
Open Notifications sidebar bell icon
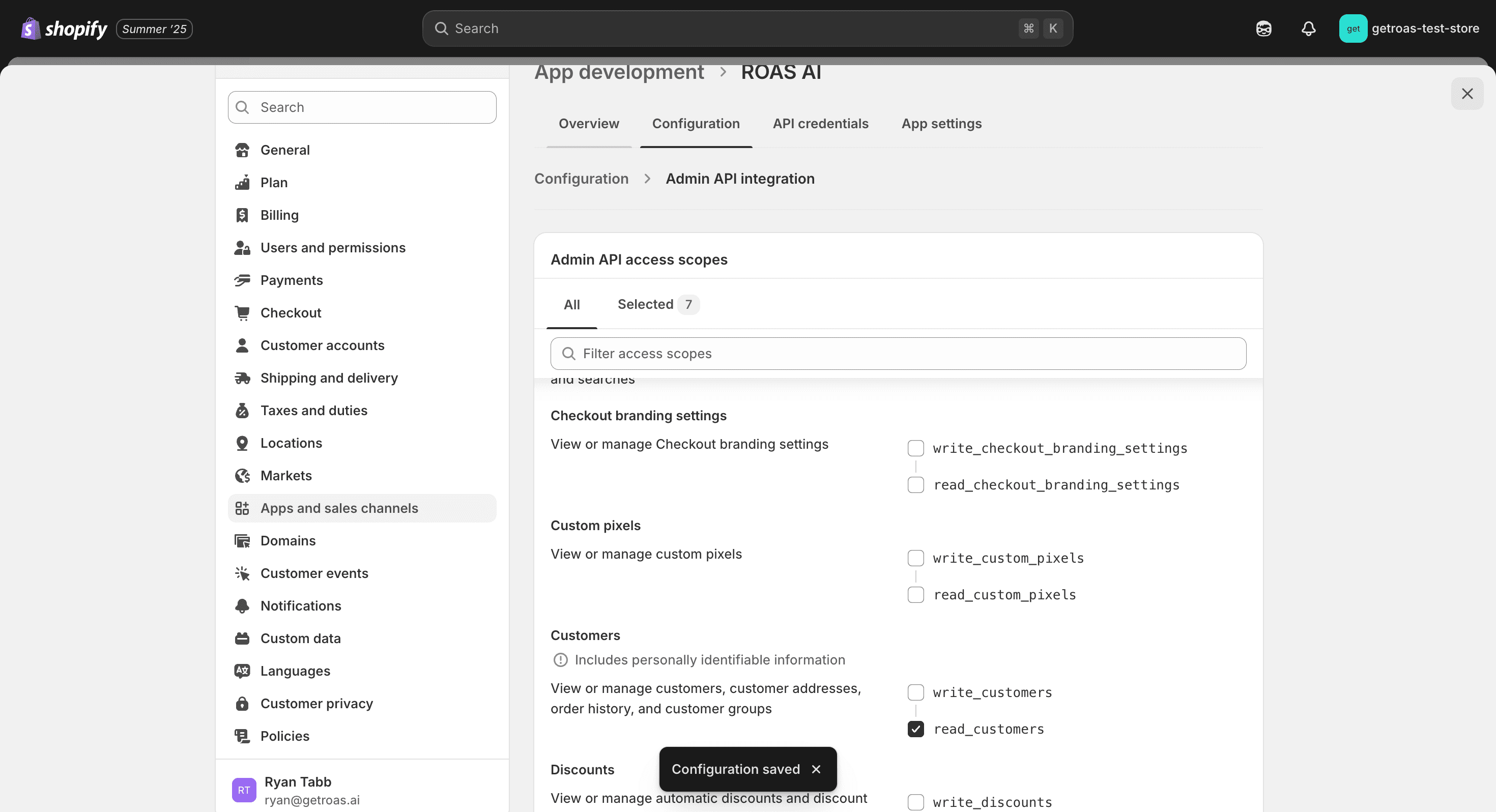(242, 605)
